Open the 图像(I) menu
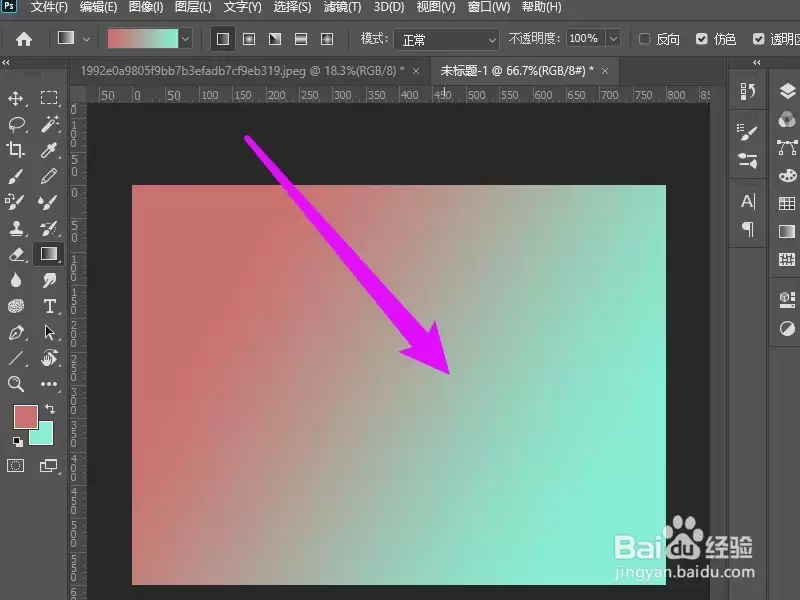Screen dimensions: 800x600 tap(146, 7)
